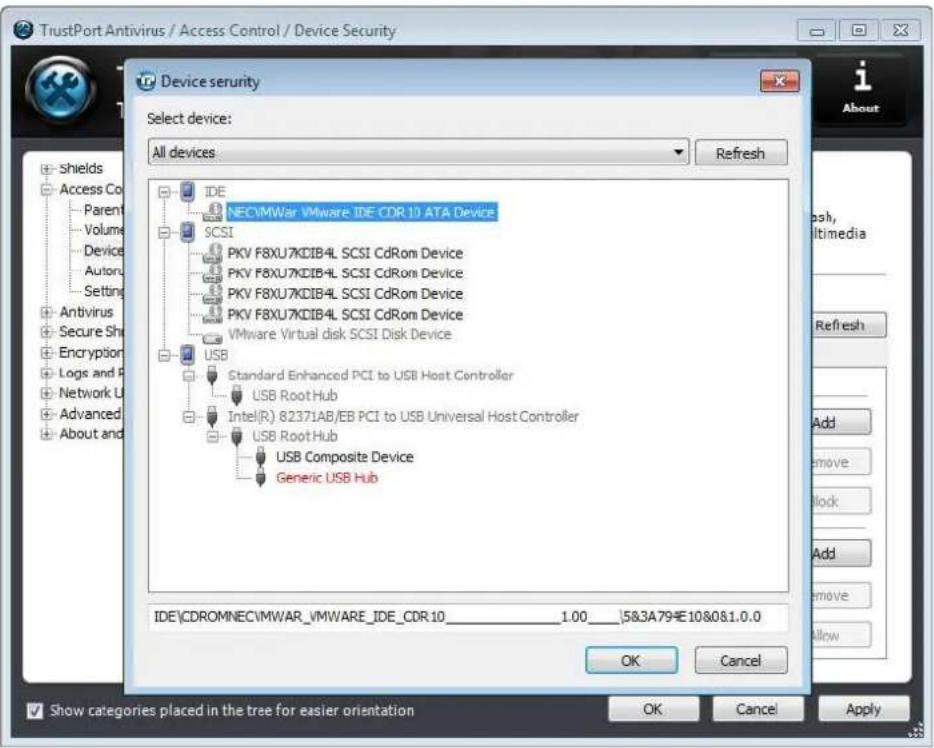The image size is (934, 748).
Task: Select the SCSI category label
Action: 219,232
